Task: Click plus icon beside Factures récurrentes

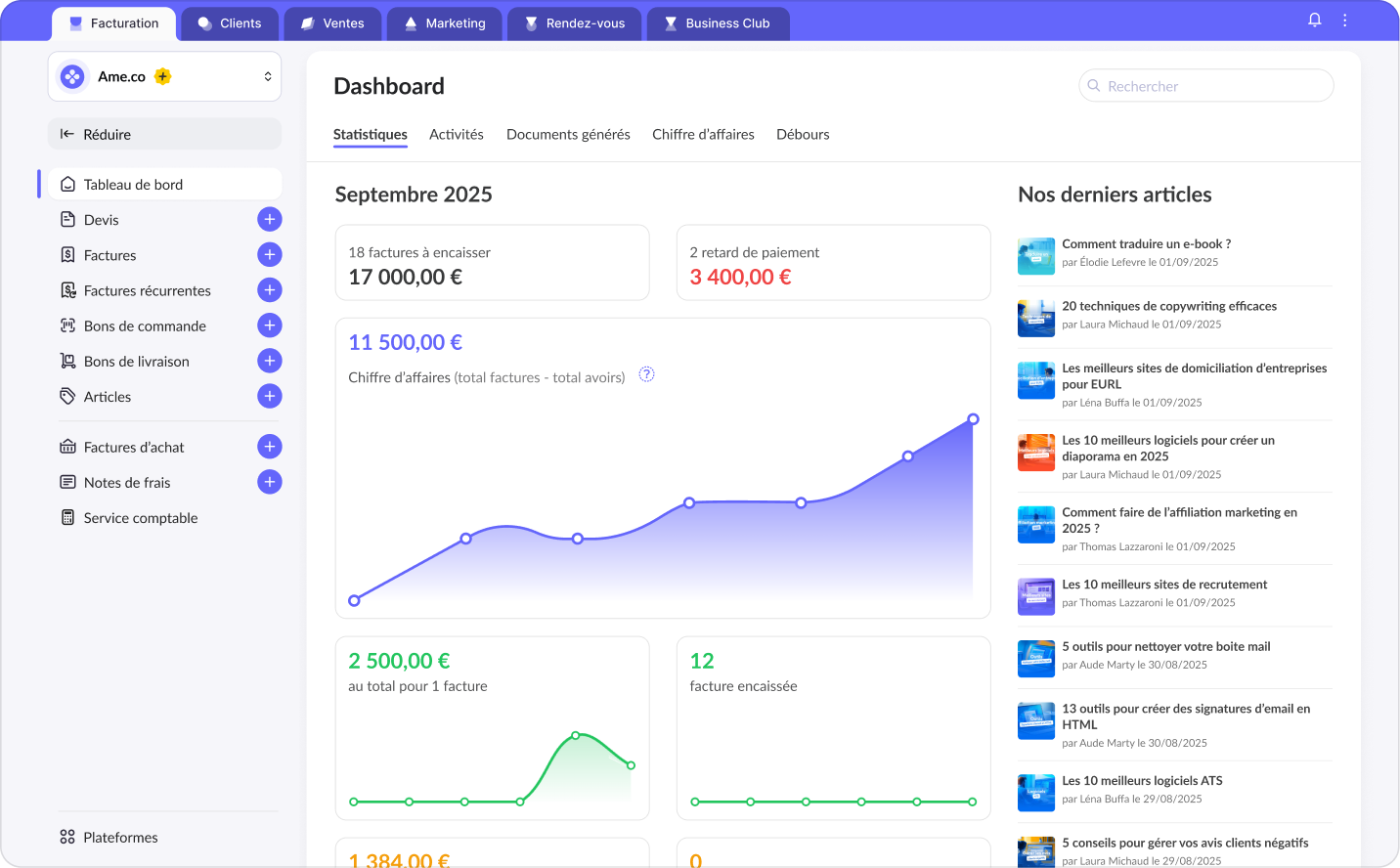Action: [270, 290]
